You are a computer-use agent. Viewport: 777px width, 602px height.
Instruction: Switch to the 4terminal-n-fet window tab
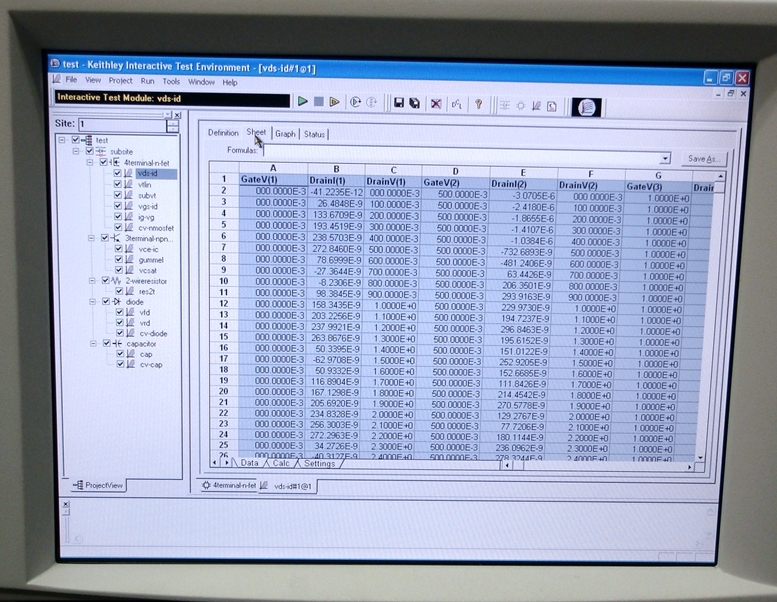point(229,485)
